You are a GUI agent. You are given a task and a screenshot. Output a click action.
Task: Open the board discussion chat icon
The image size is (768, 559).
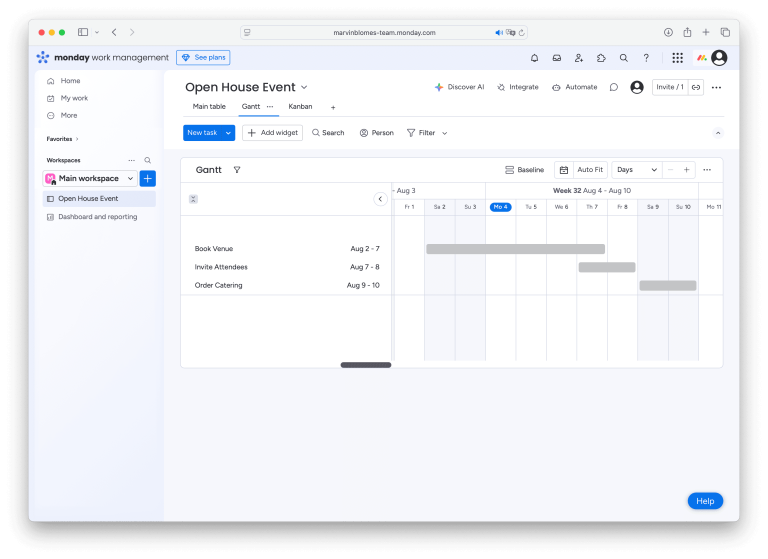[614, 87]
